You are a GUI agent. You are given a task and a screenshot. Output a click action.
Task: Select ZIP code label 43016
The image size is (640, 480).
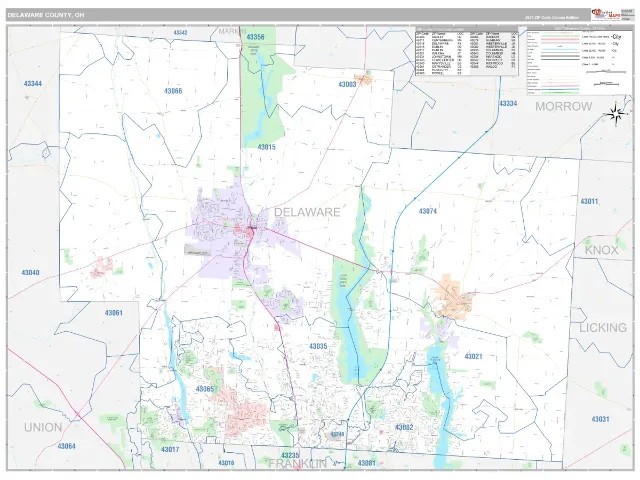[x=226, y=463]
